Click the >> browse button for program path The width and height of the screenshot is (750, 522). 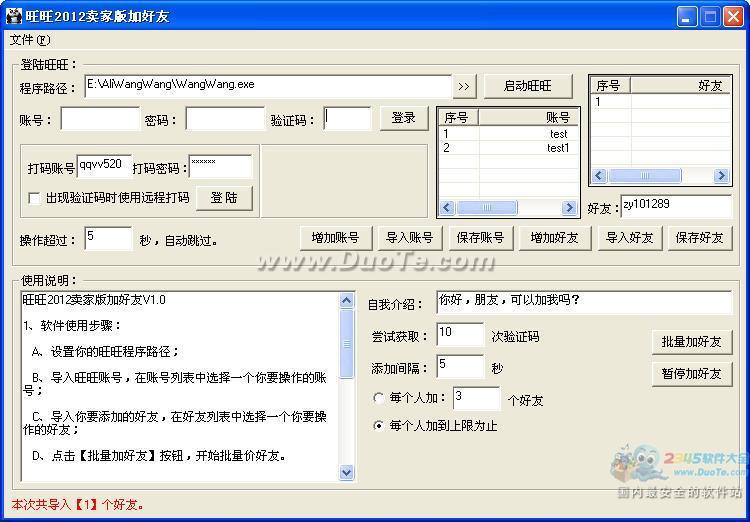(x=464, y=86)
